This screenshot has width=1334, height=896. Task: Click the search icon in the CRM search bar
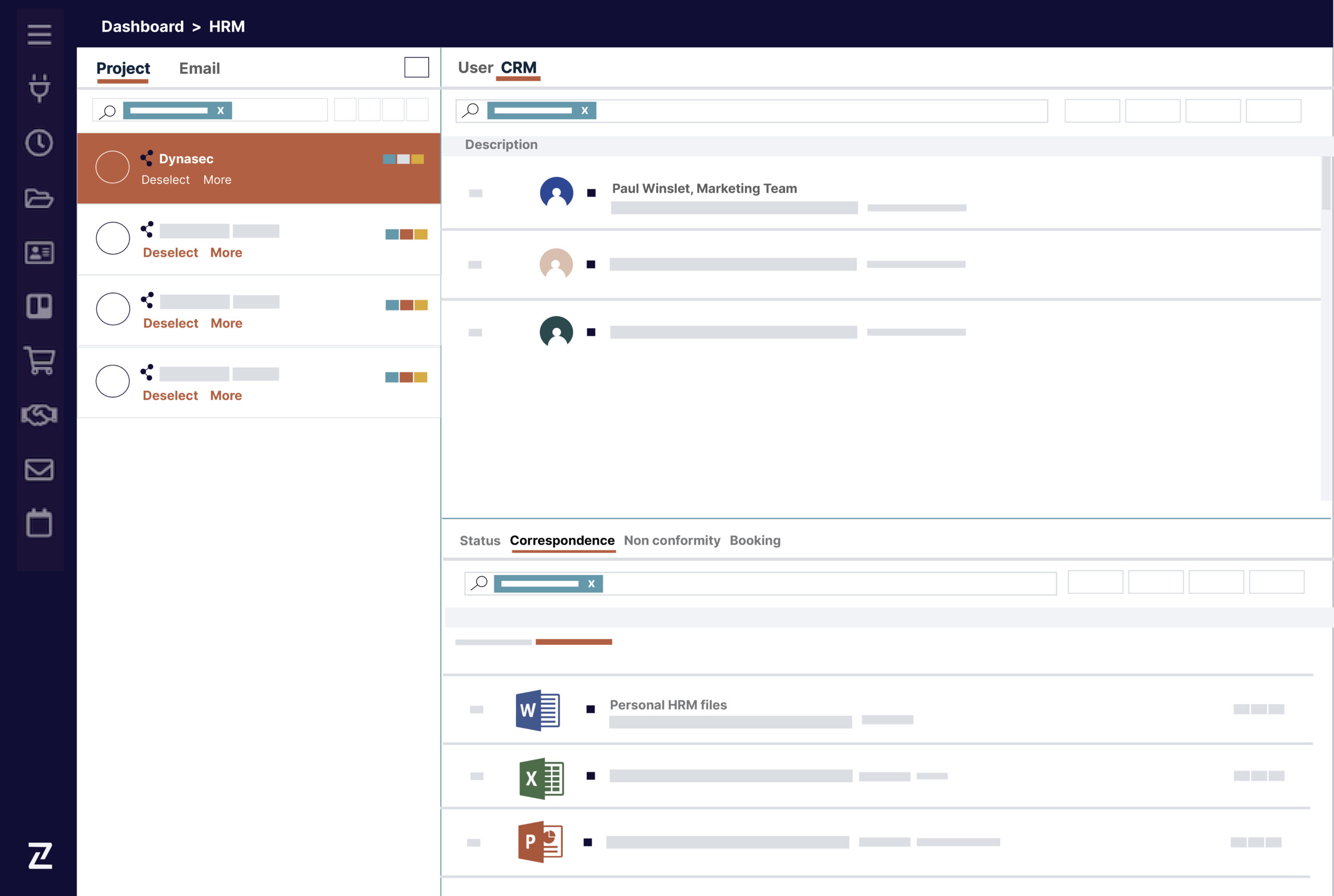(471, 110)
